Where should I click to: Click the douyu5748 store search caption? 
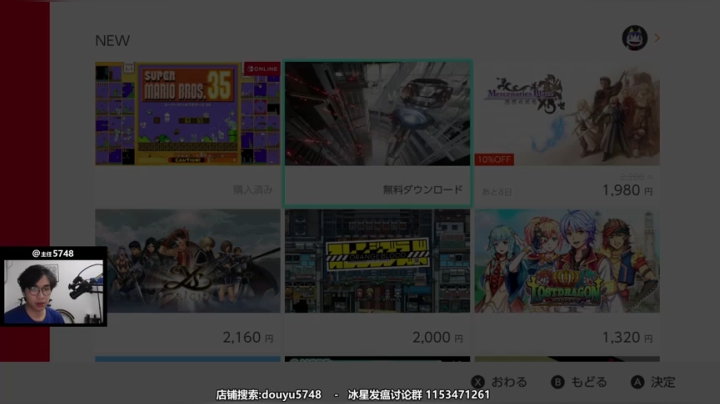point(269,395)
